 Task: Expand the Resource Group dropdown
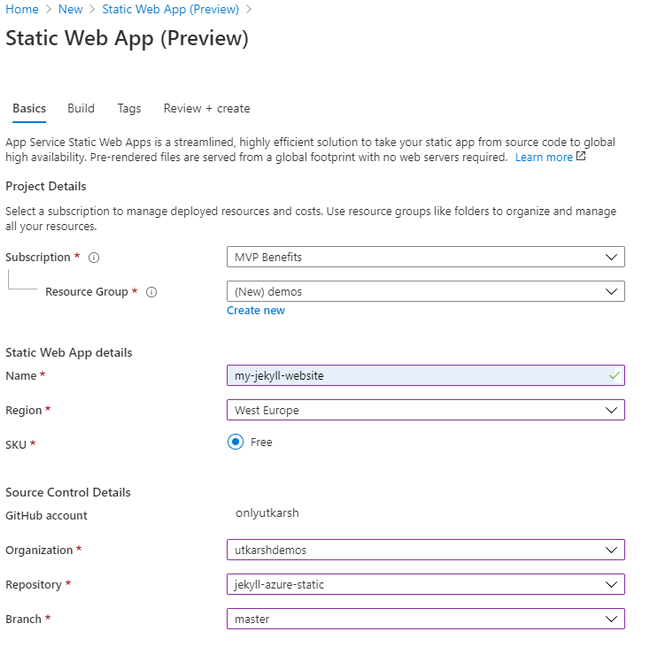click(425, 292)
